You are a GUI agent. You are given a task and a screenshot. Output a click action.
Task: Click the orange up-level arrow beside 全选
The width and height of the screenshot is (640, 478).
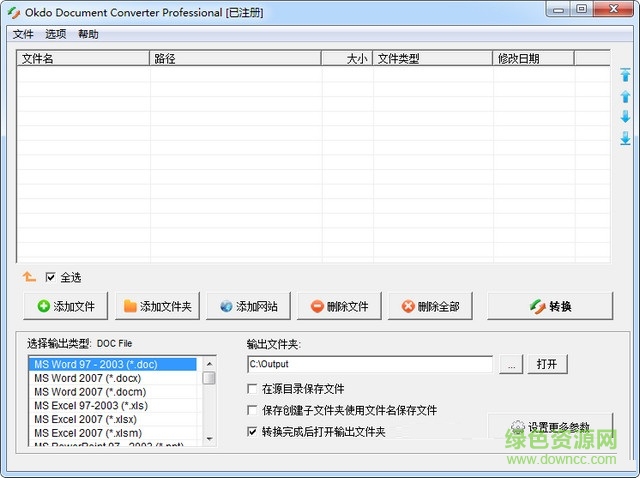(29, 277)
